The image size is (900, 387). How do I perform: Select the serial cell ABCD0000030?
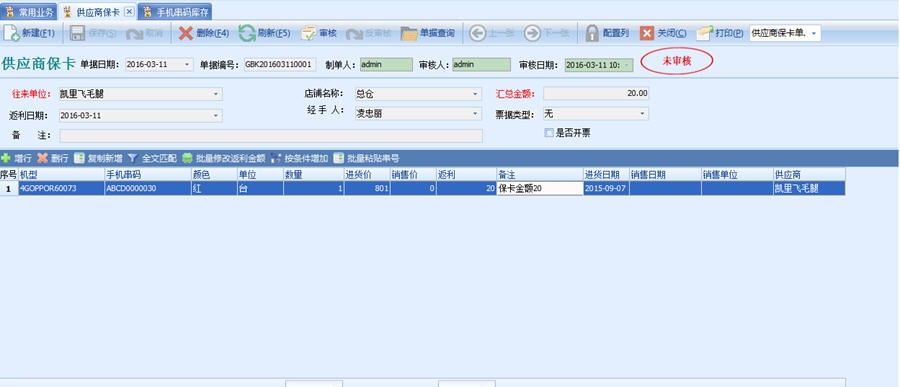pos(148,188)
